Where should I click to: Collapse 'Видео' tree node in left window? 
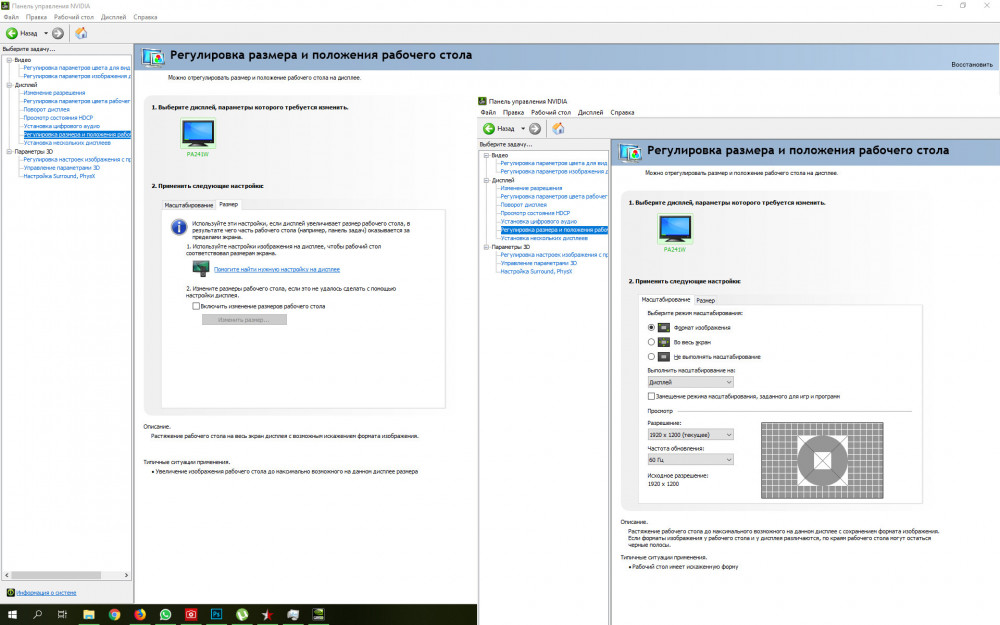[9, 59]
